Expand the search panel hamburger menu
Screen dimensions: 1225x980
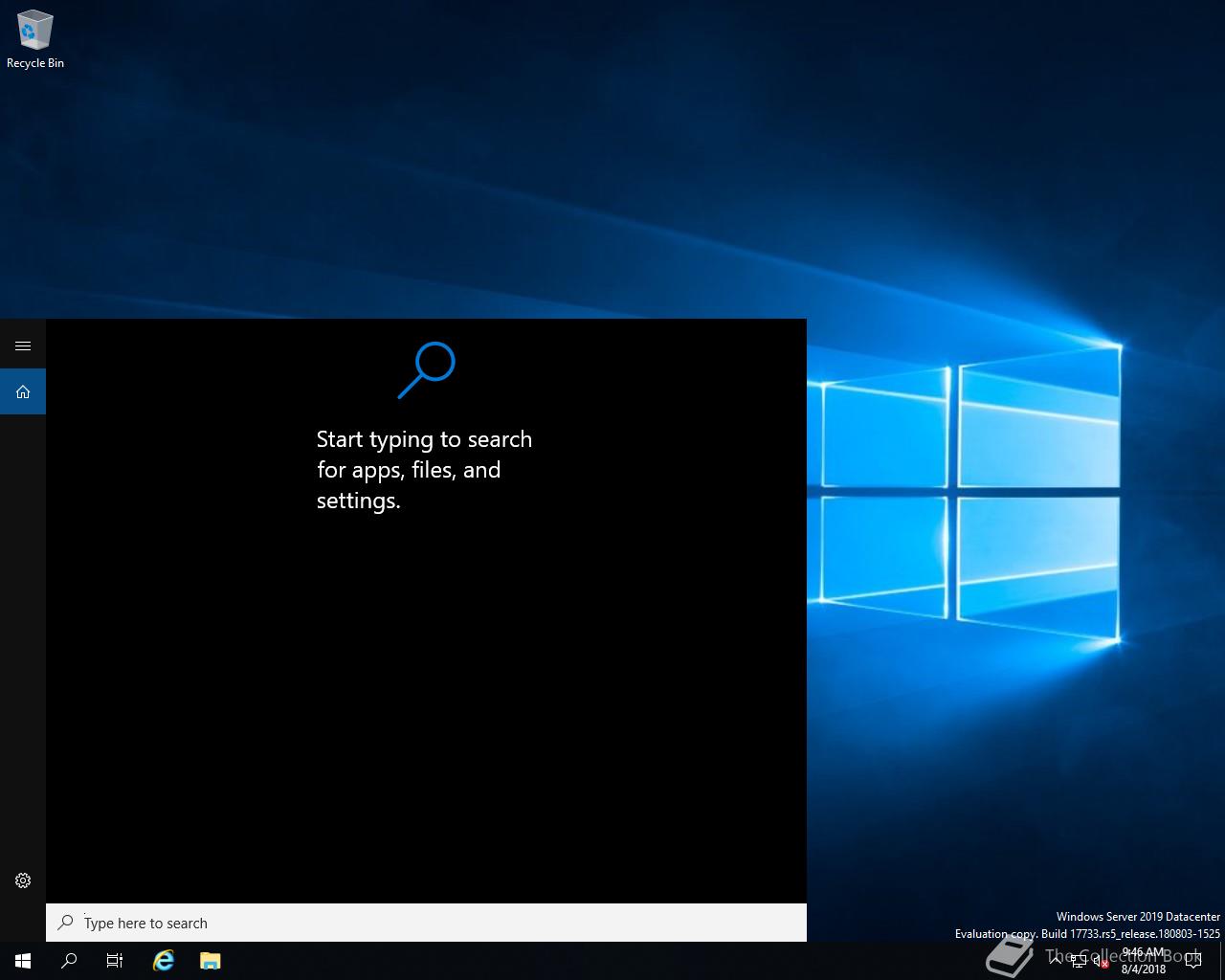(23, 345)
